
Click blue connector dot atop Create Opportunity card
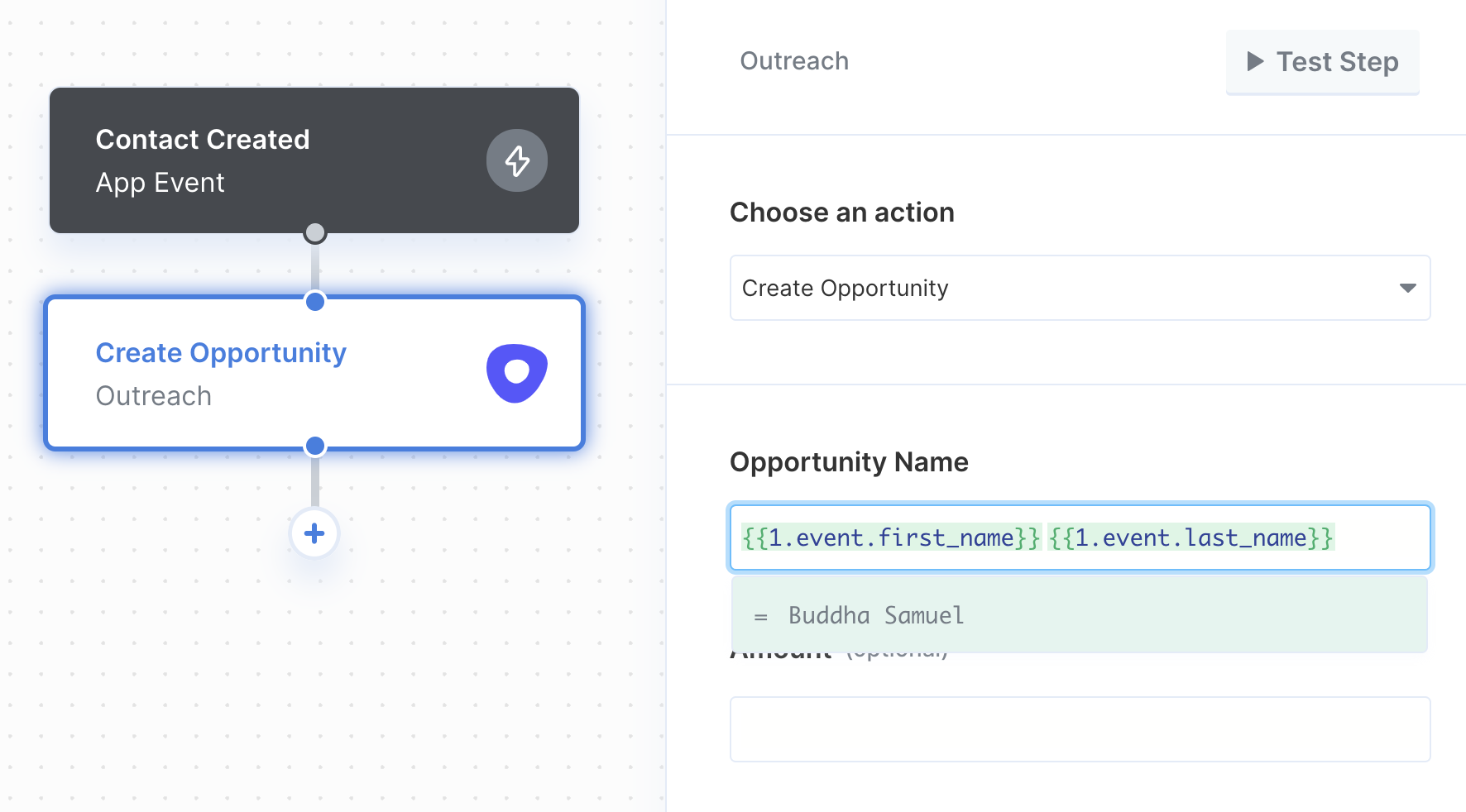(314, 301)
